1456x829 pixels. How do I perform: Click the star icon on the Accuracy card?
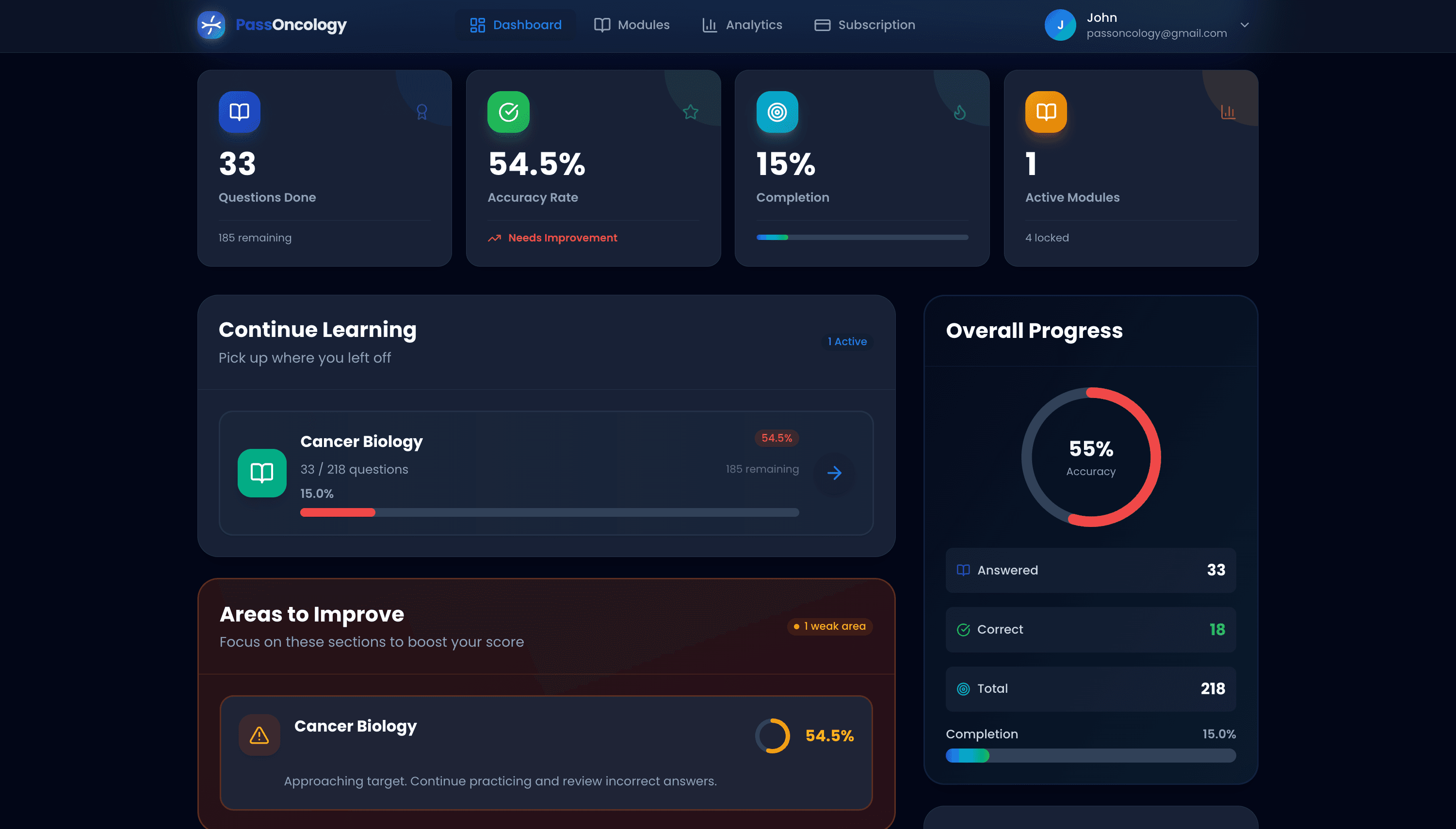tap(690, 112)
